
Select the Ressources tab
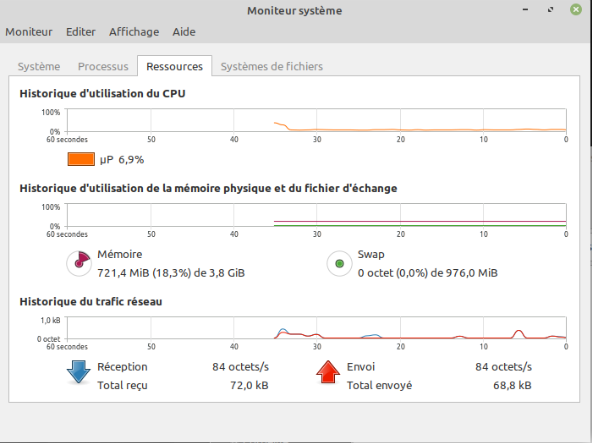click(x=174, y=66)
